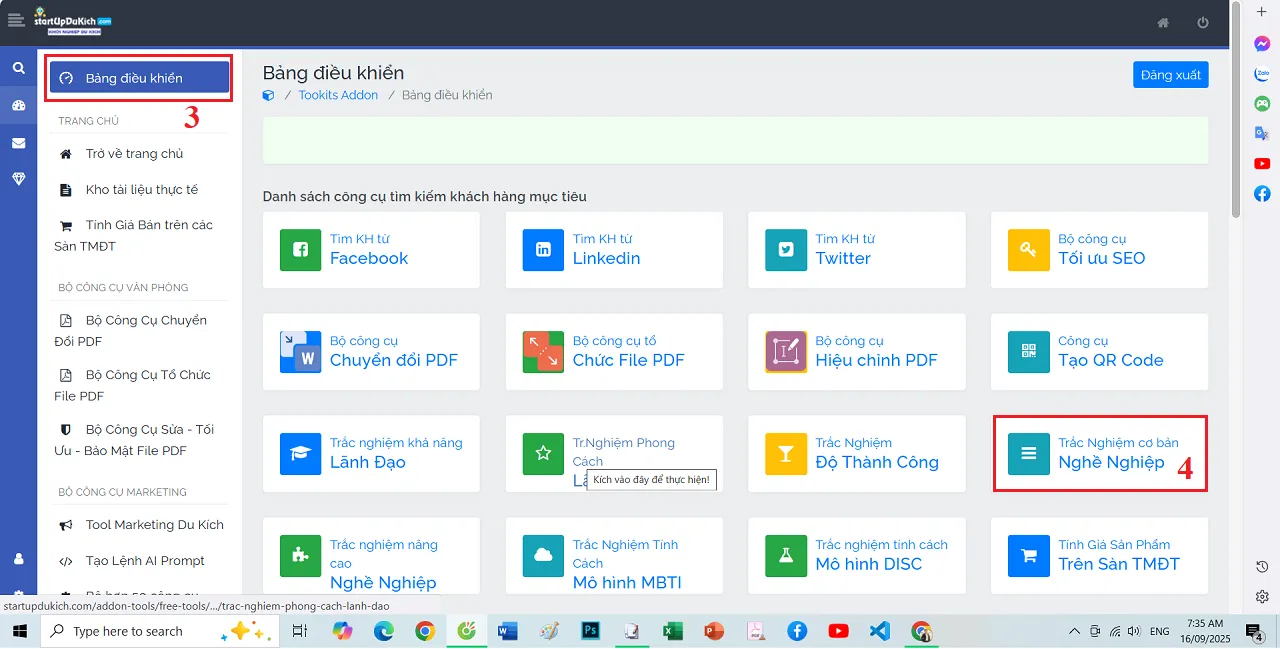Click the search icon in left rail

coord(18,68)
